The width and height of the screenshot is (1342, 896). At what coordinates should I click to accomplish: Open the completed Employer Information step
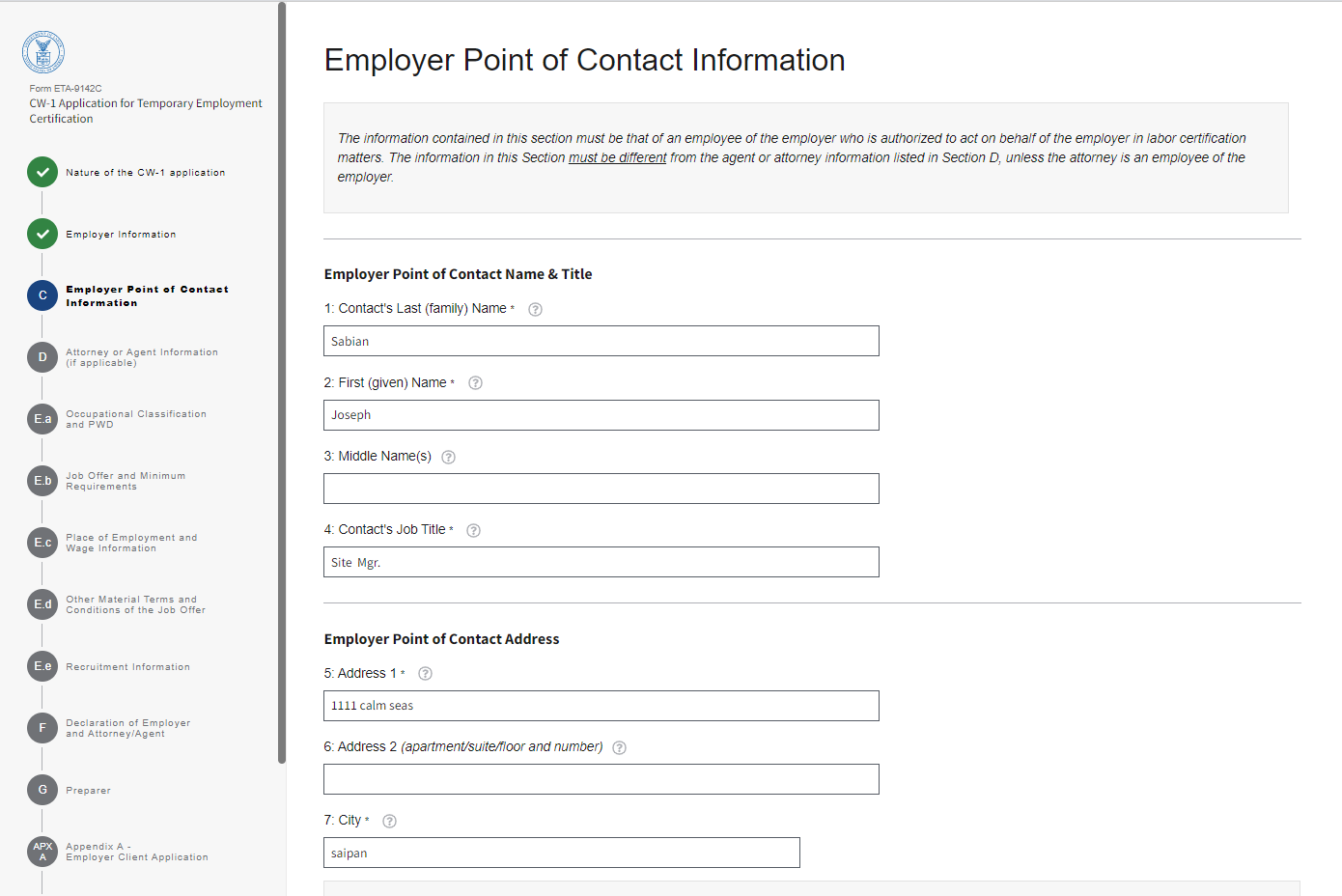coord(42,235)
